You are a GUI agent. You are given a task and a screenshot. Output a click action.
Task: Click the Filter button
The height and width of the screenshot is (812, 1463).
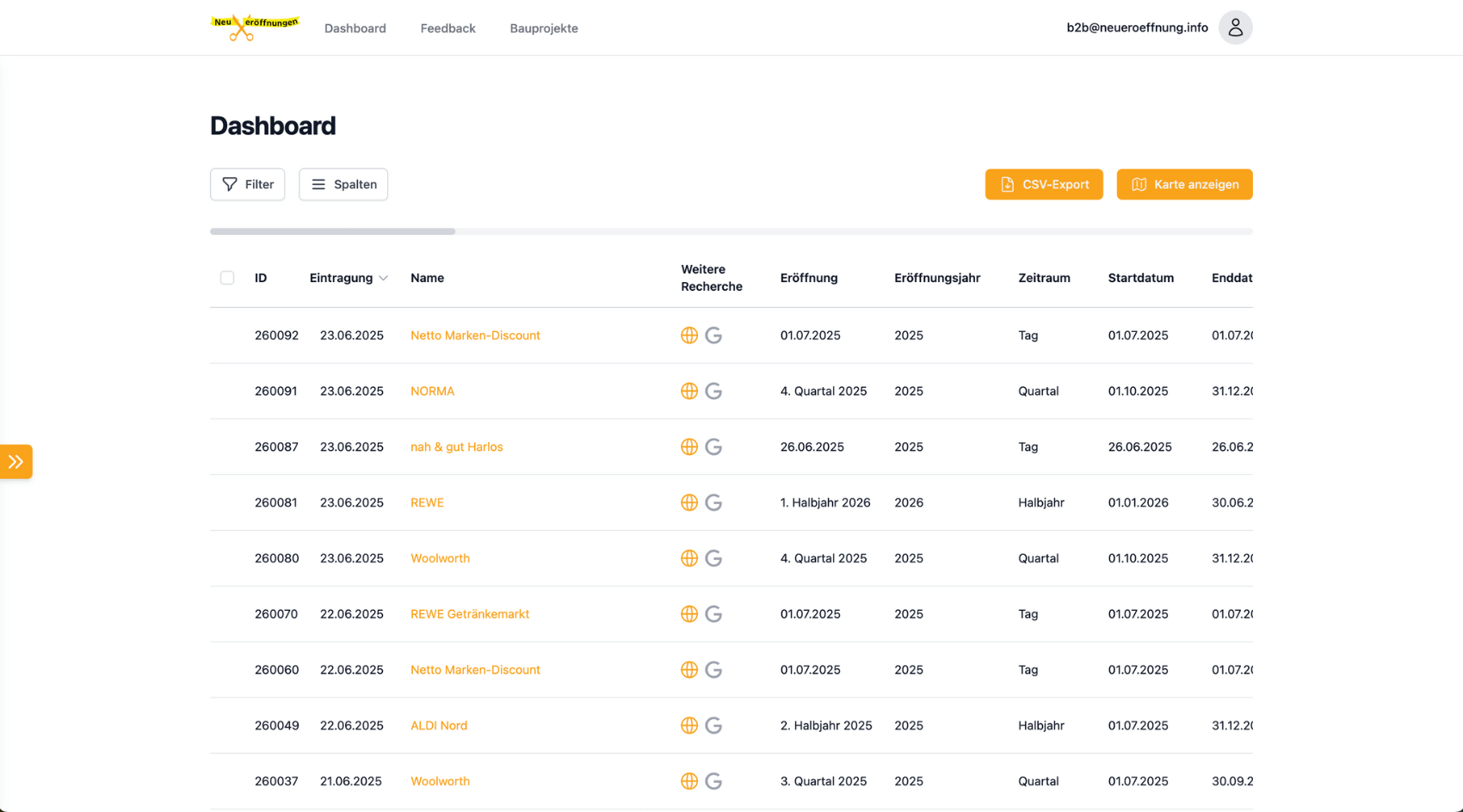coord(248,184)
